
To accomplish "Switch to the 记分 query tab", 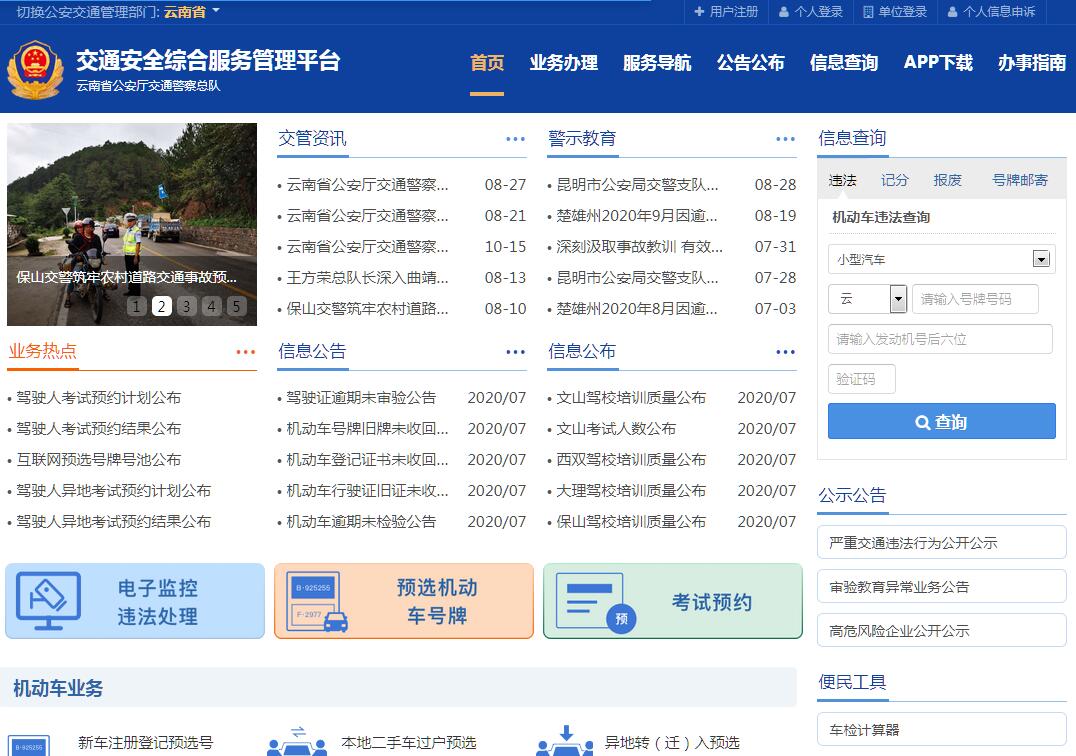I will (x=894, y=180).
